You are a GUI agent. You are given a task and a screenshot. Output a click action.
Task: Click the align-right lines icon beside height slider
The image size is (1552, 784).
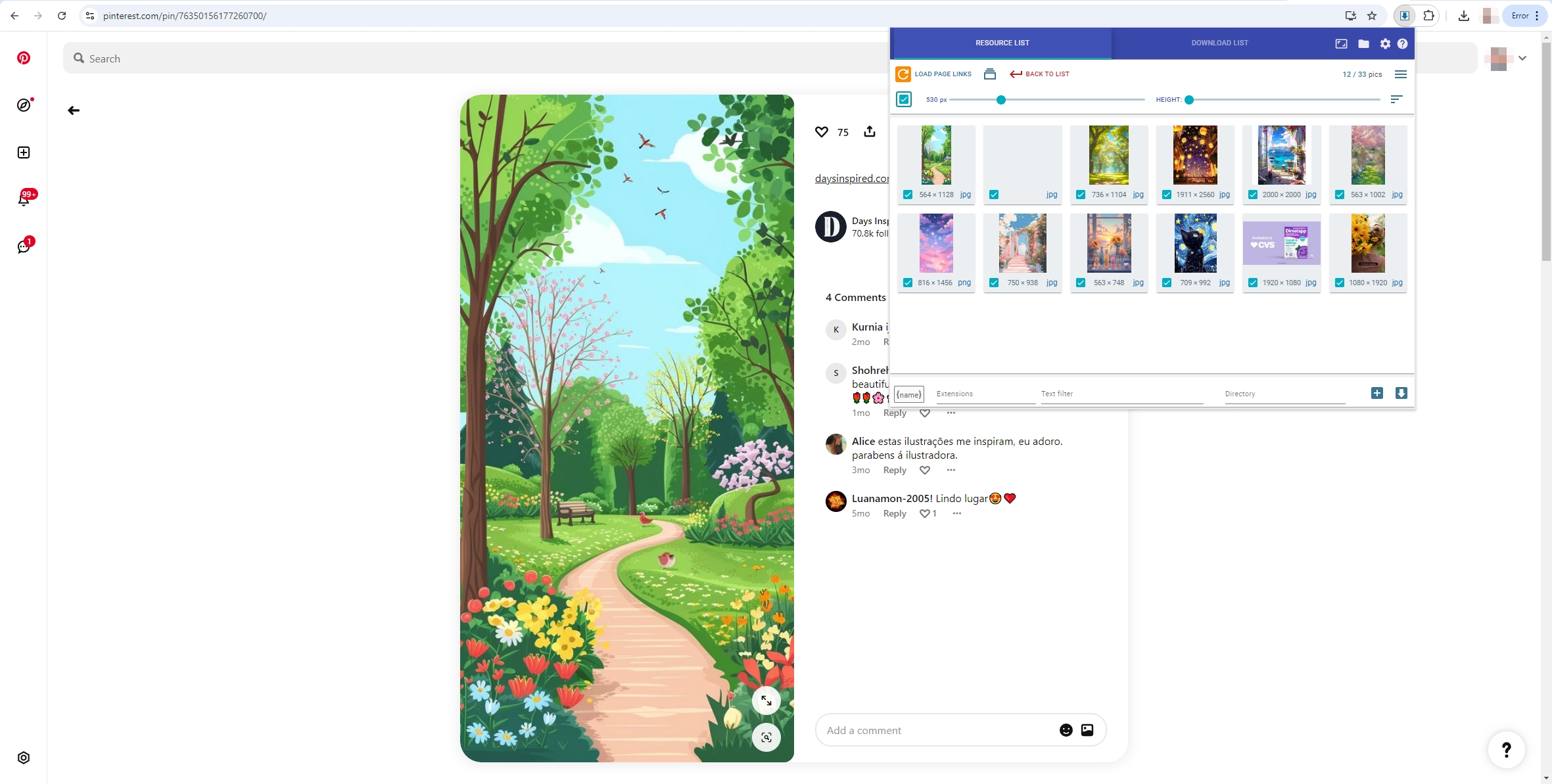pyautogui.click(x=1396, y=99)
